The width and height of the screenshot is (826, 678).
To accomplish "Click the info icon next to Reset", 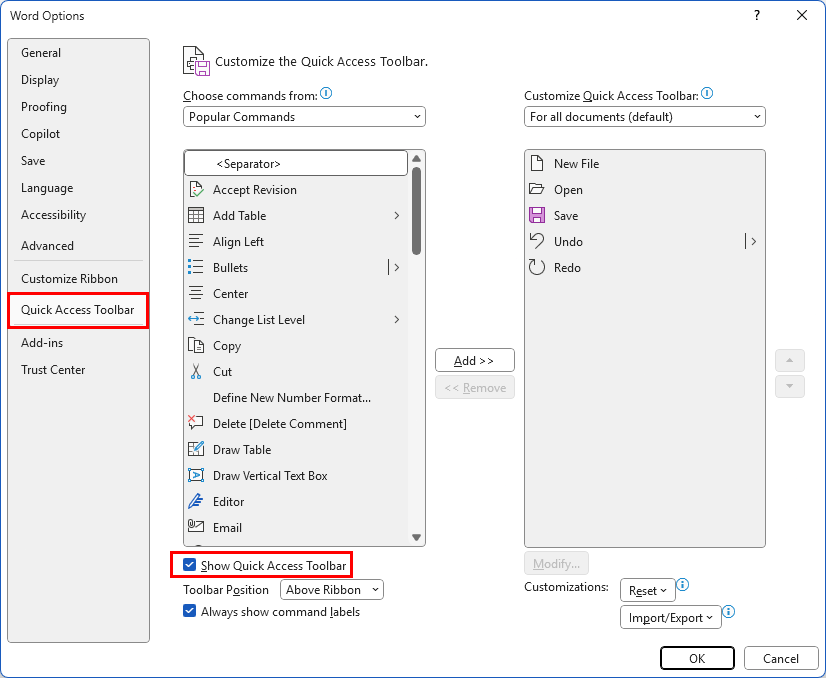I will (683, 585).
